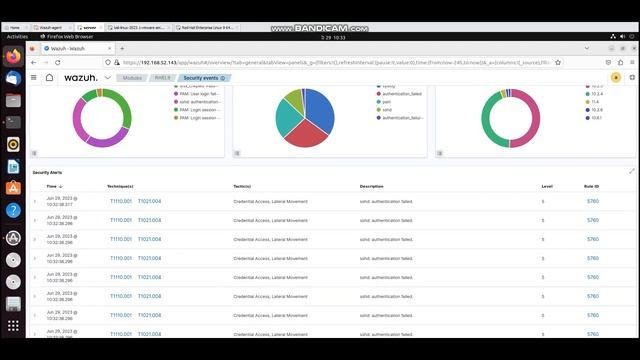The image size is (640, 360).
Task: Toggle the '11.4' legend entry
Action: (x=592, y=102)
